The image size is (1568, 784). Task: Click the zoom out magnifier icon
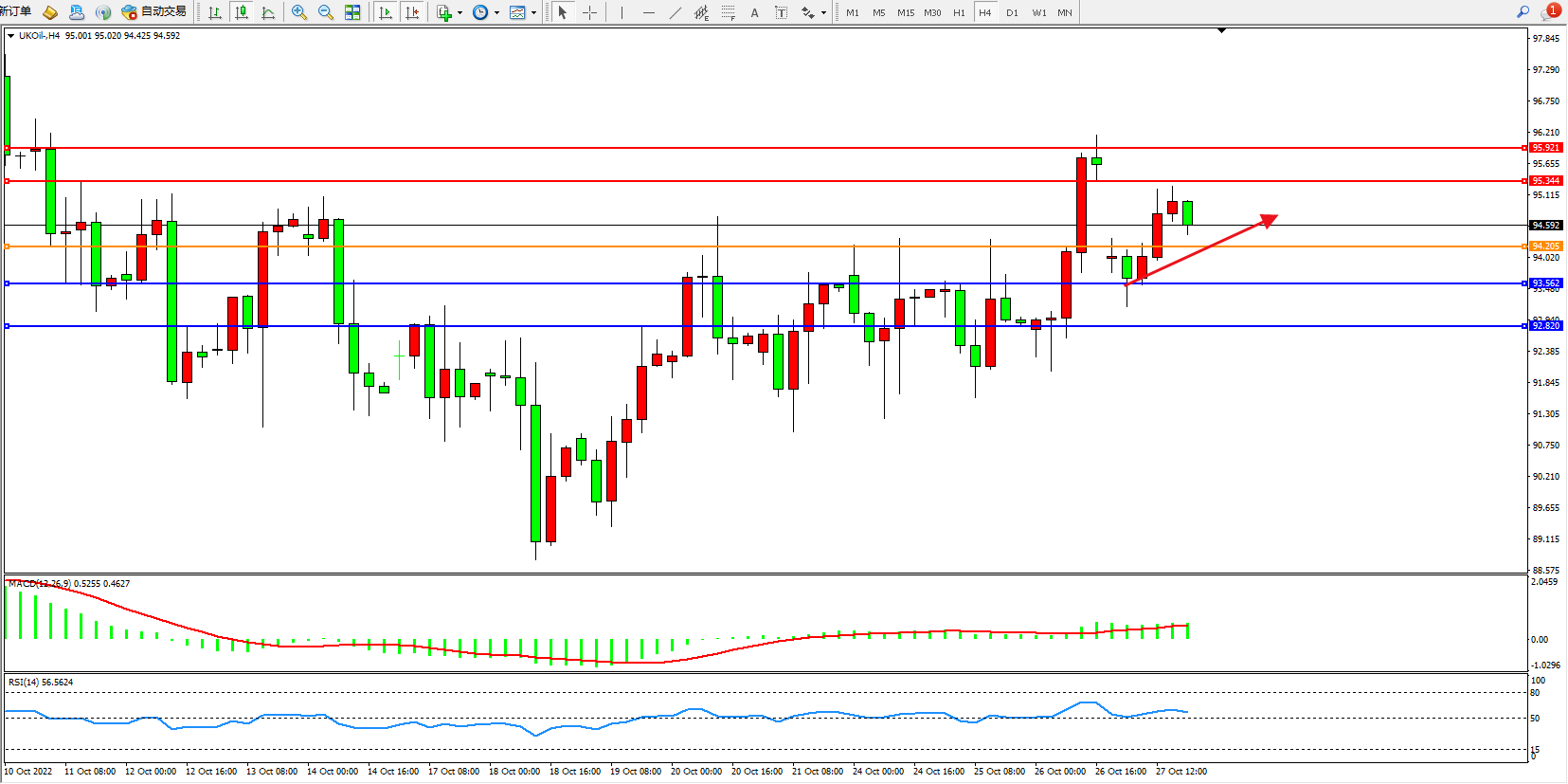(326, 12)
